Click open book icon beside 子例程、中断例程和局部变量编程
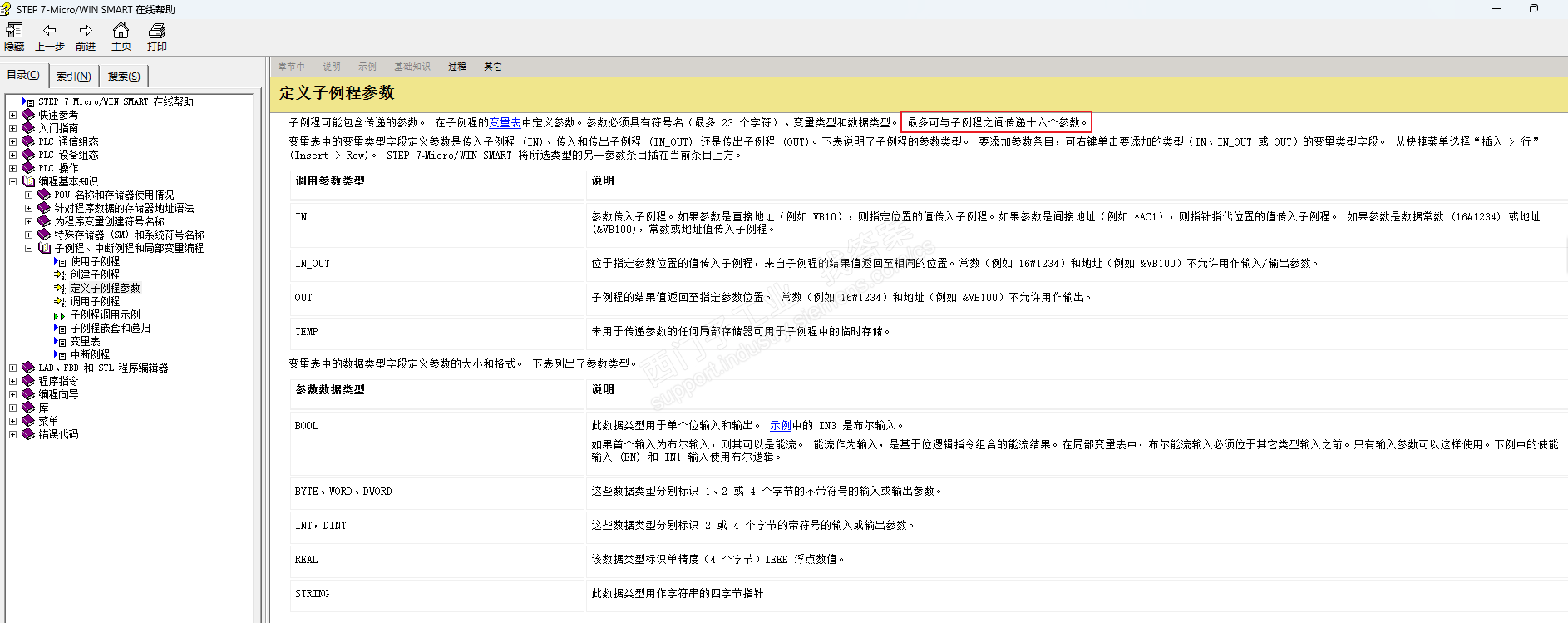This screenshot has height=623, width=1568. click(x=44, y=248)
